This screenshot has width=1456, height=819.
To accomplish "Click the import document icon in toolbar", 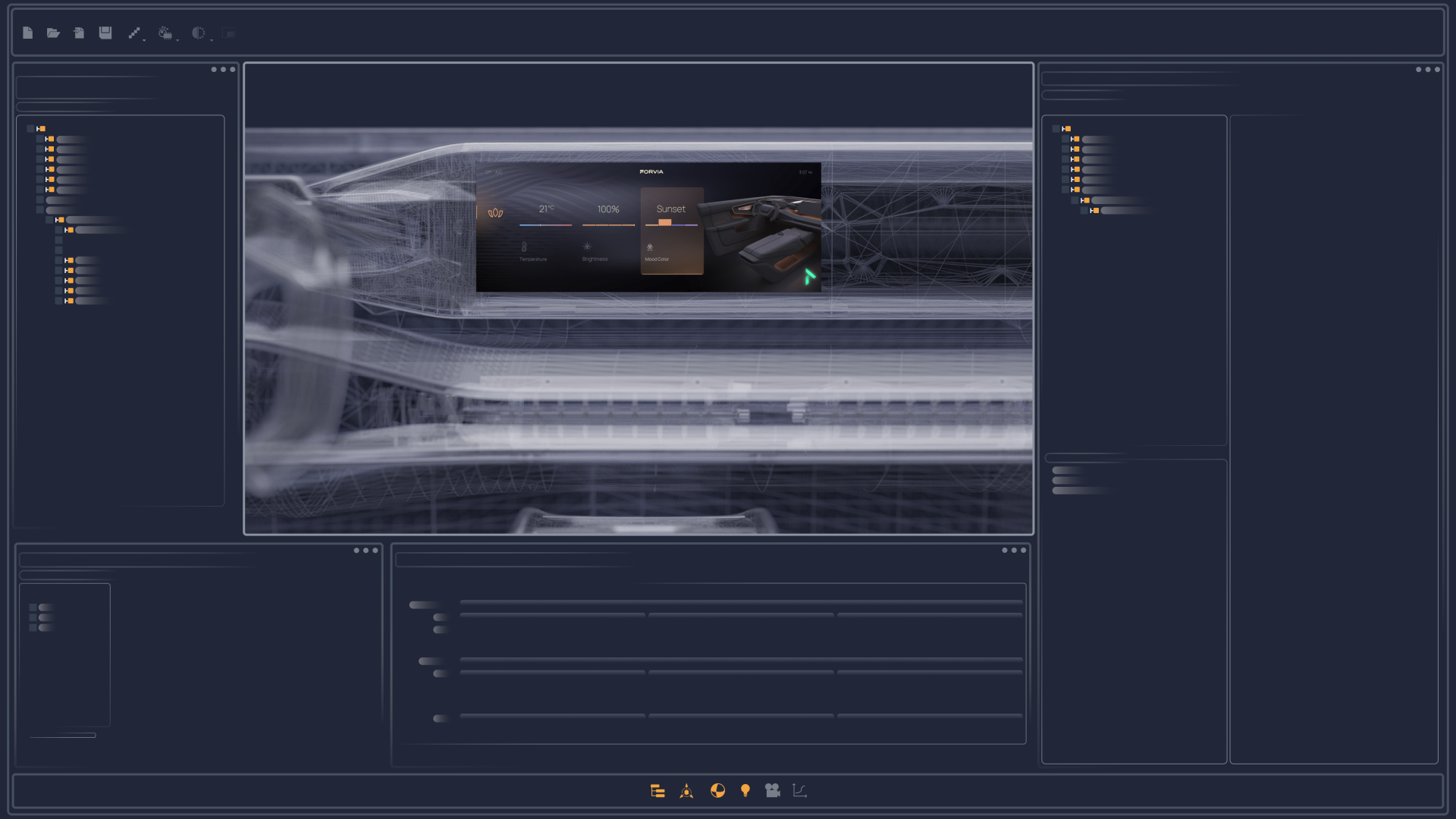I will tap(79, 33).
